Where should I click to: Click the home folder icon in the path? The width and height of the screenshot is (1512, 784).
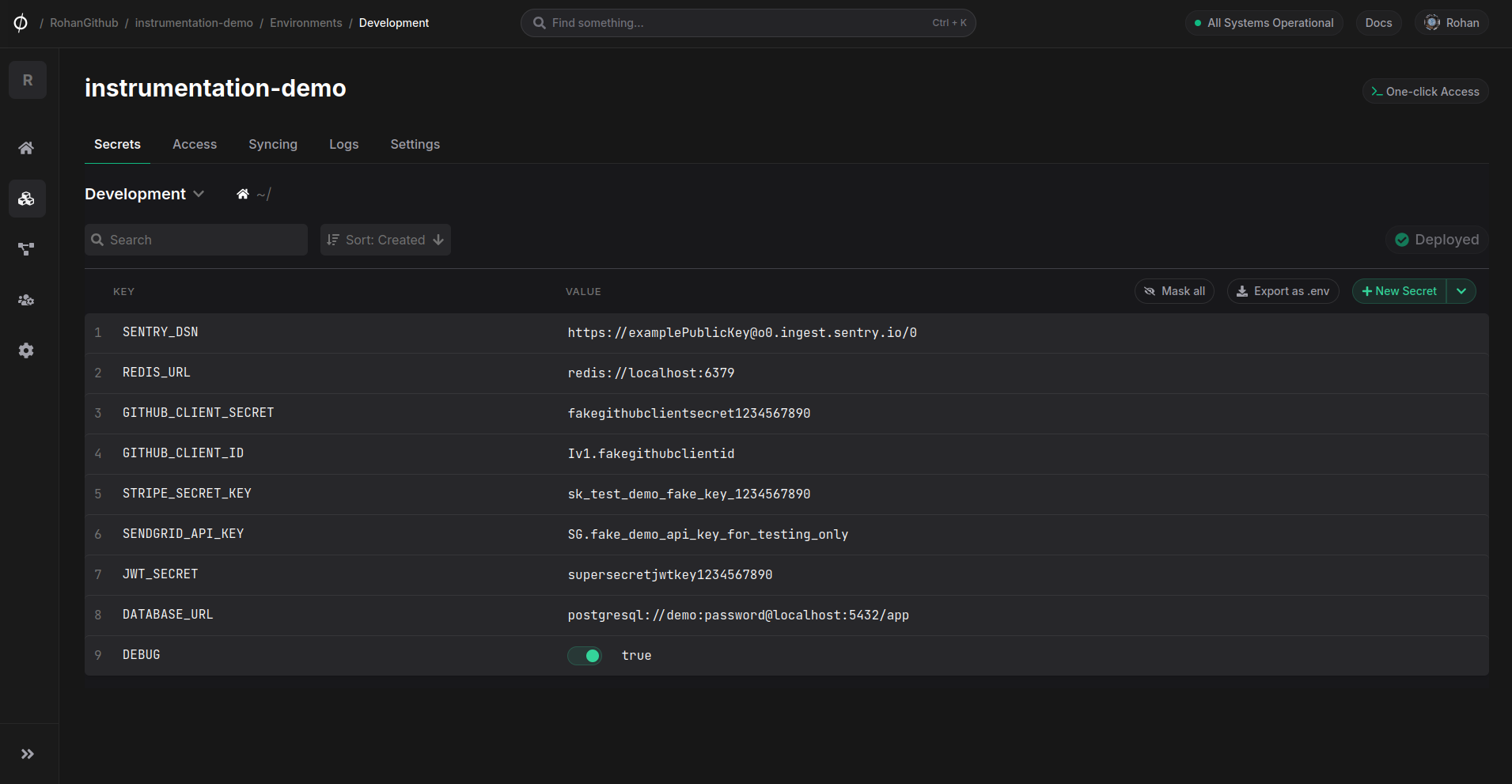point(243,195)
